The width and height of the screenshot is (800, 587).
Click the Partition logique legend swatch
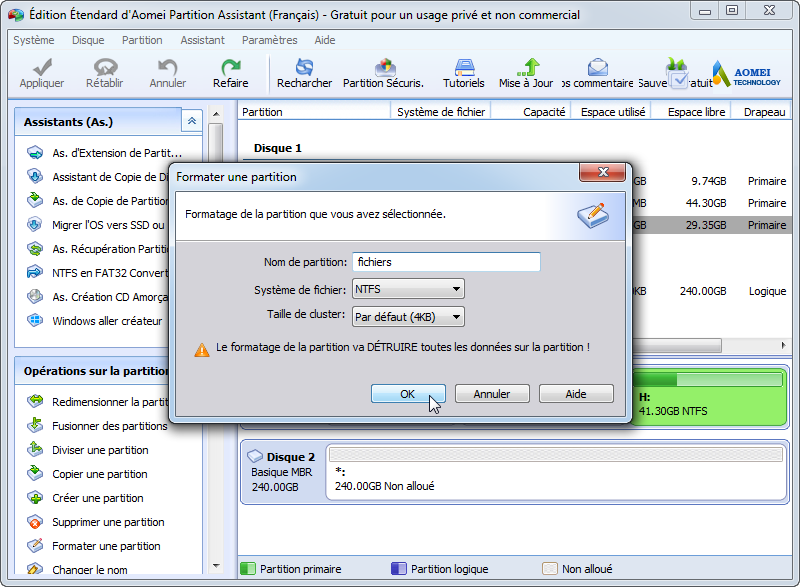398,569
